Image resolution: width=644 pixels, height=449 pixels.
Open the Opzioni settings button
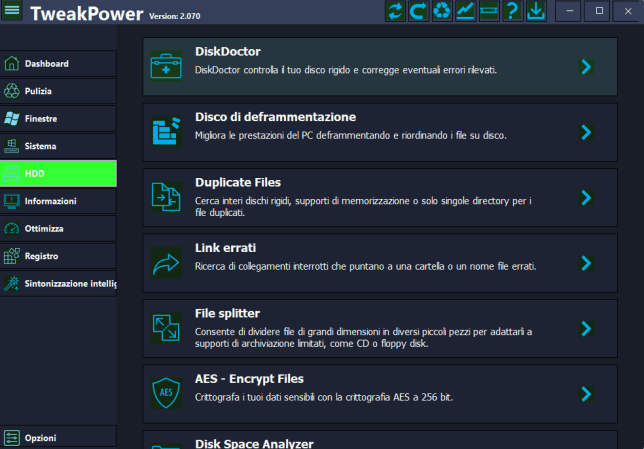click(x=58, y=437)
